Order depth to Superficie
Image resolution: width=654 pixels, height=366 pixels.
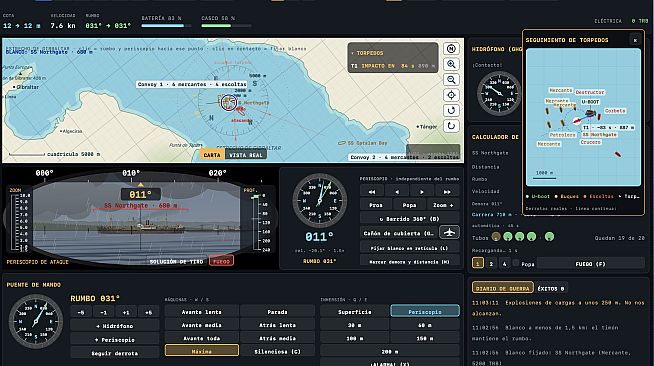click(355, 311)
